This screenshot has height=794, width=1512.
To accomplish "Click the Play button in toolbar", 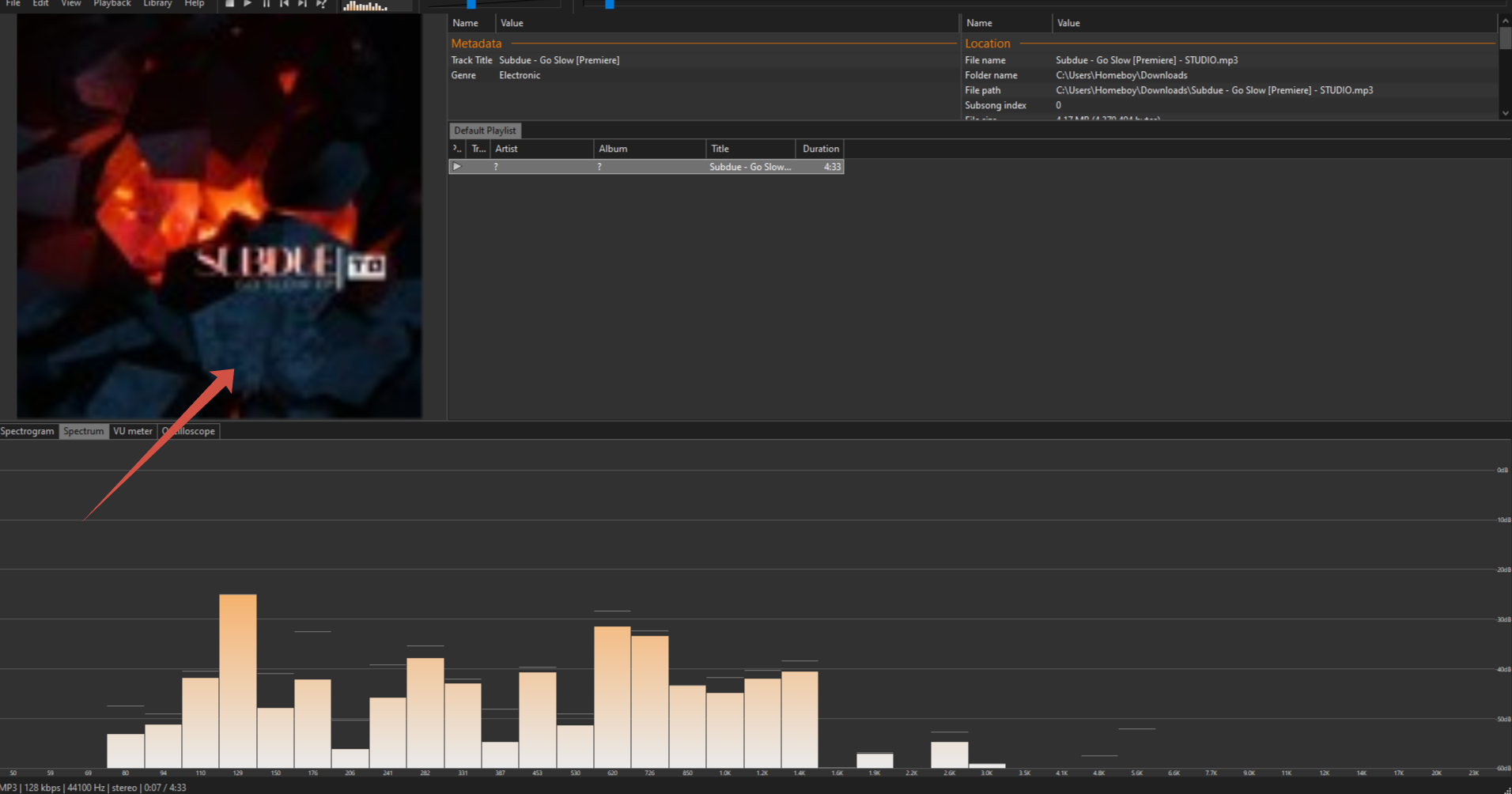I will click(x=248, y=4).
